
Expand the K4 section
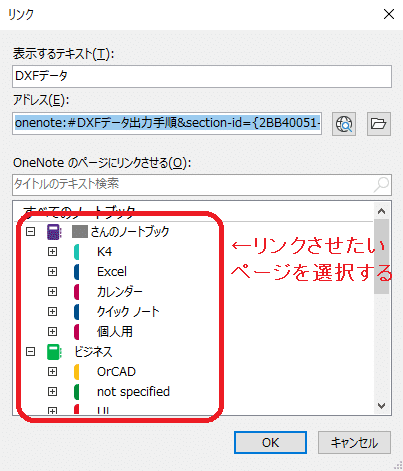(x=52, y=251)
